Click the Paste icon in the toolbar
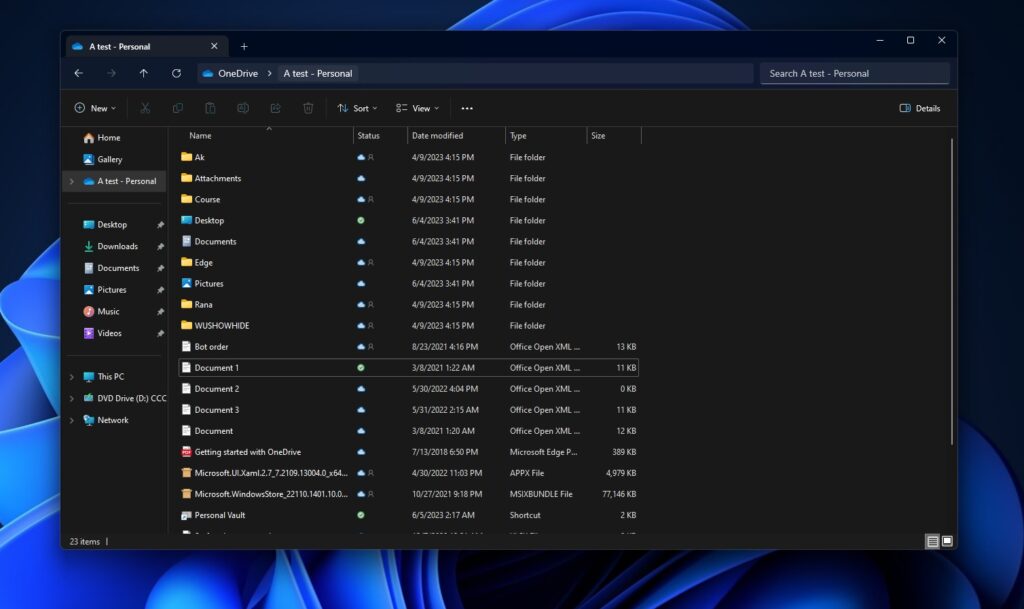 211,108
